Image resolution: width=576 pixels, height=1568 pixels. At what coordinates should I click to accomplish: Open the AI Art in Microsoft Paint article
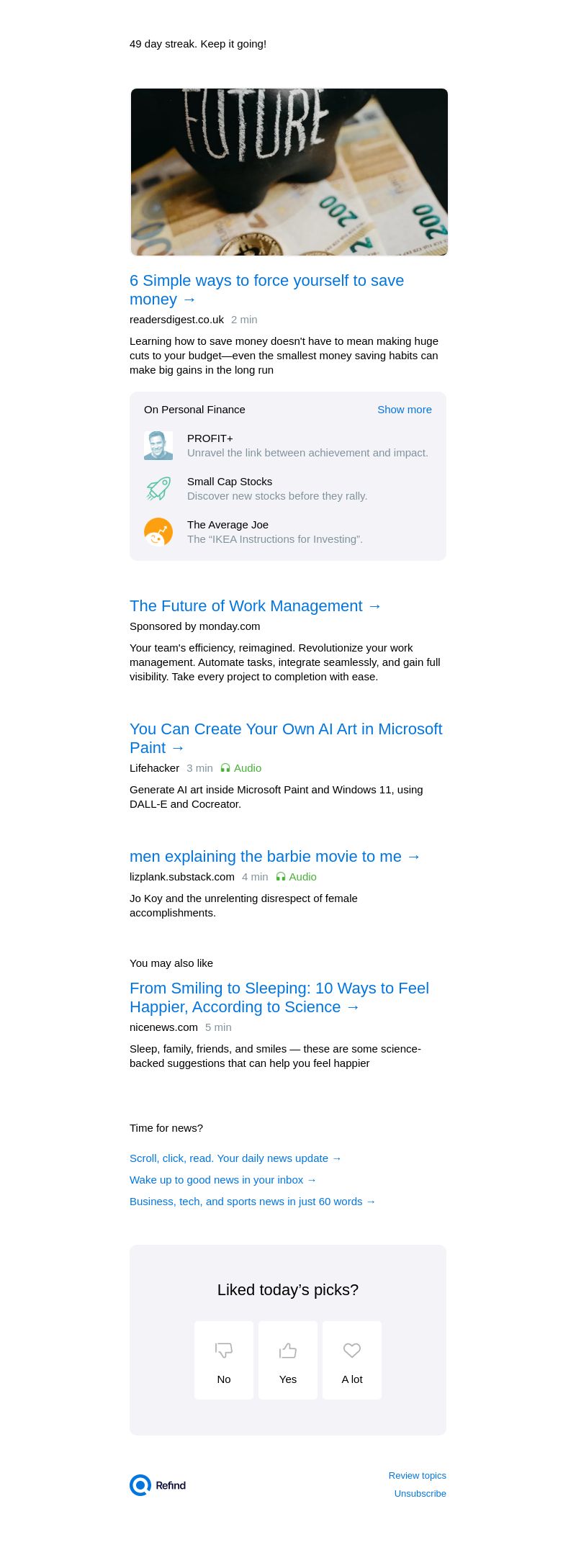(x=286, y=738)
